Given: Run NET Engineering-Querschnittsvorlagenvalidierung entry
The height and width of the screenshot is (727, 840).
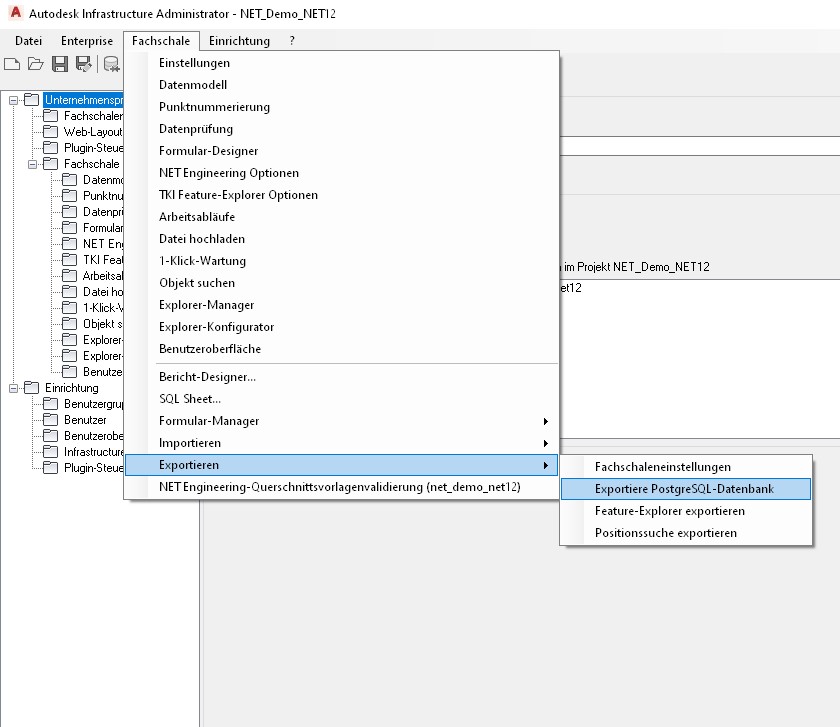Looking at the screenshot, I should click(342, 487).
